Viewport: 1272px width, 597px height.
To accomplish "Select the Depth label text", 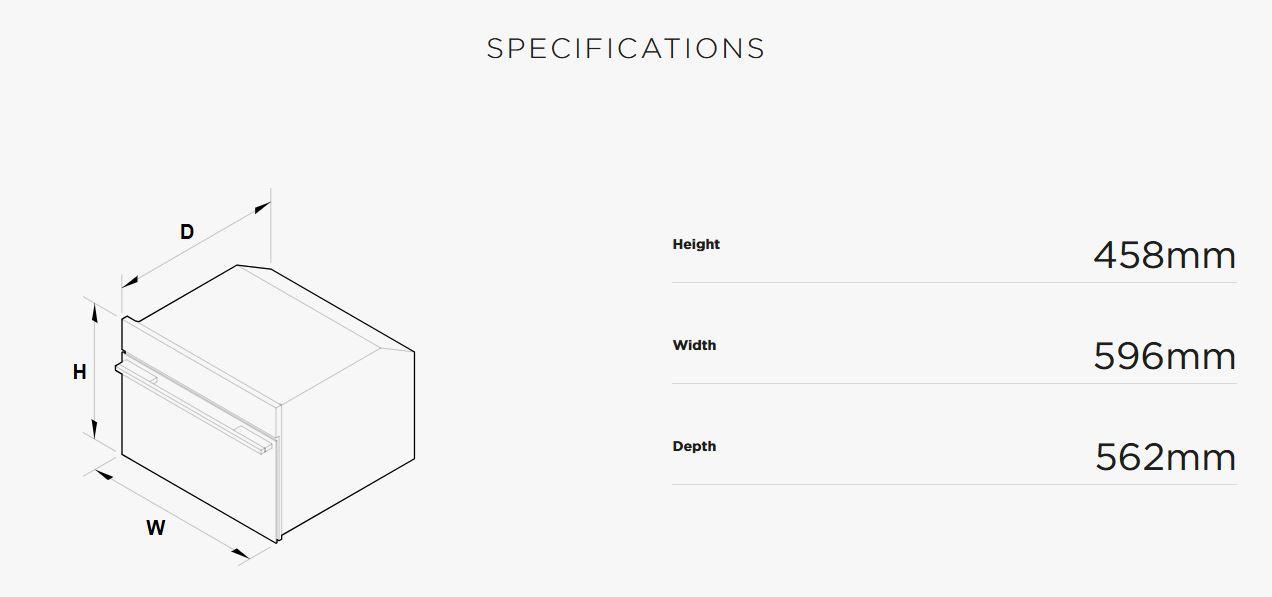I will 694,446.
